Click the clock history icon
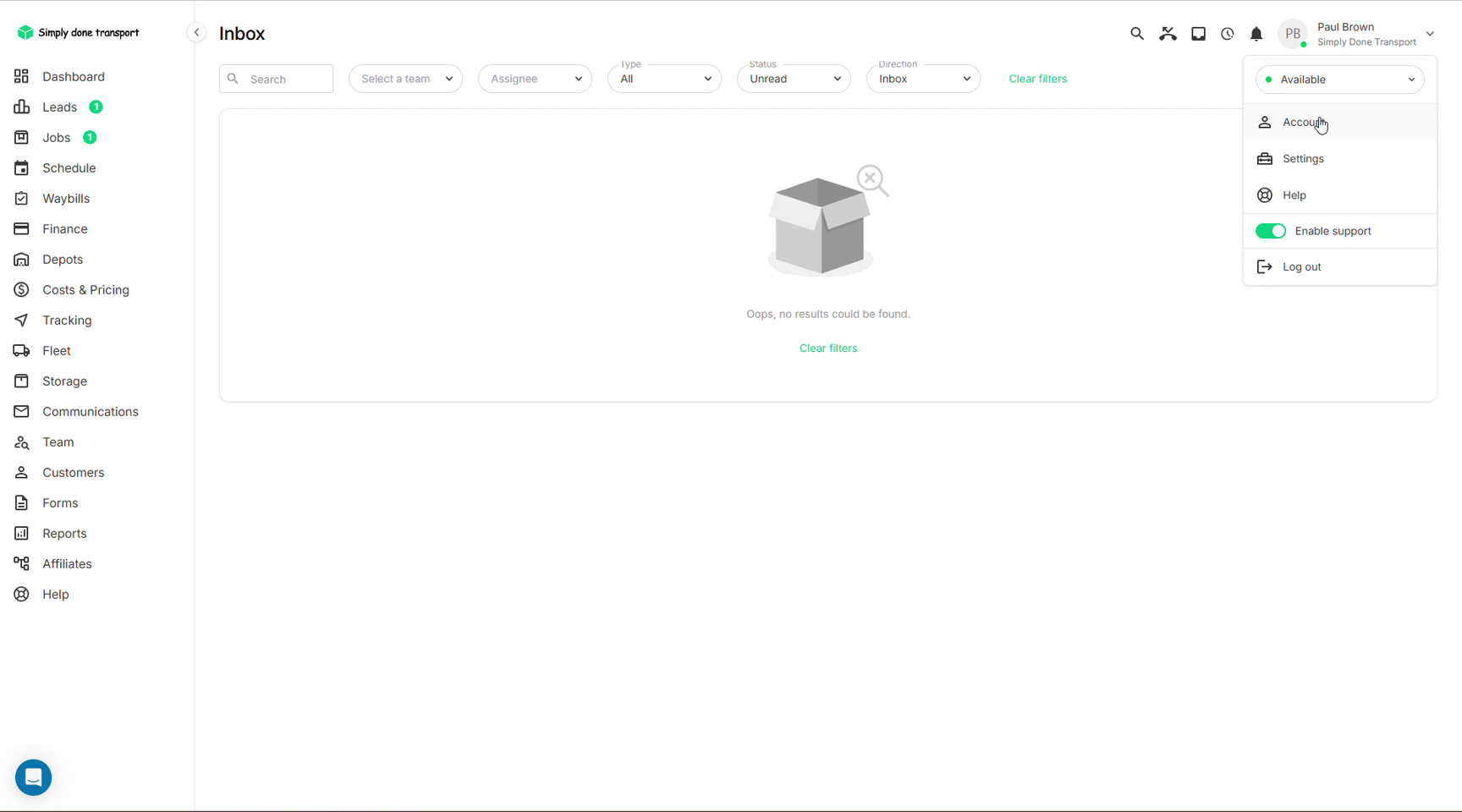1462x812 pixels. click(1228, 34)
